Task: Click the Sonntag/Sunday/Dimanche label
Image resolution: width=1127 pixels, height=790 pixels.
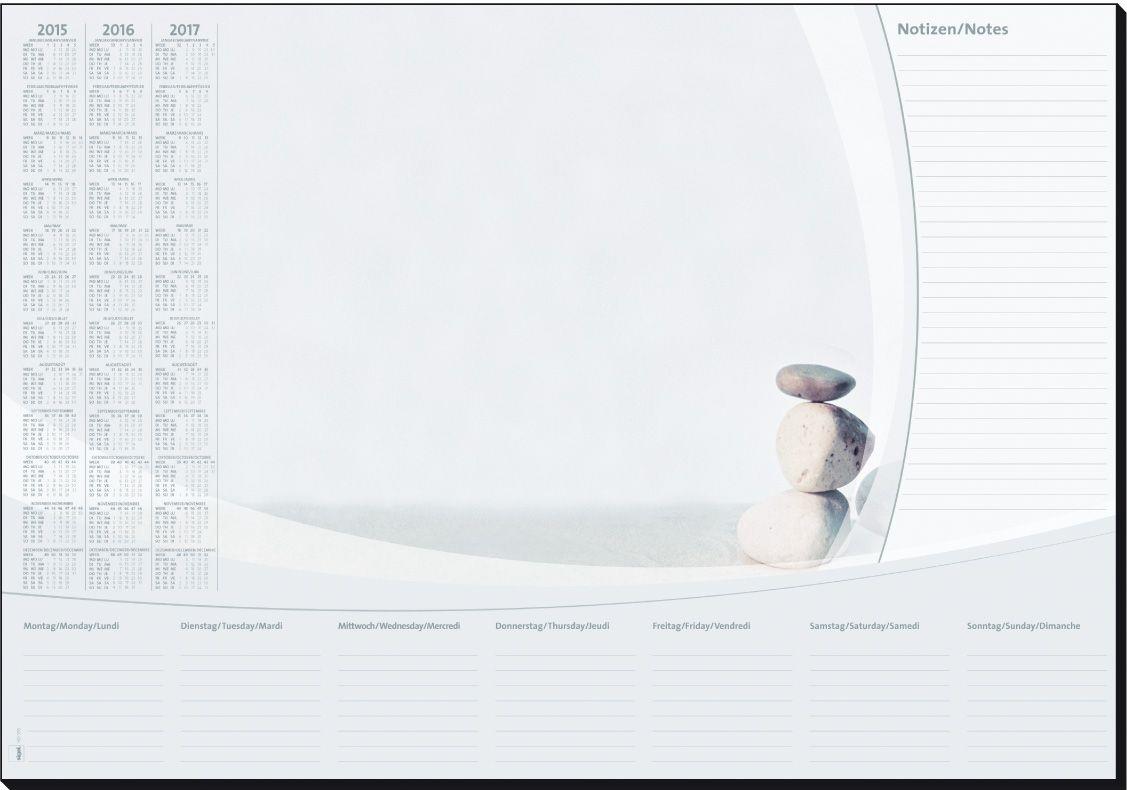Action: (x=1023, y=626)
